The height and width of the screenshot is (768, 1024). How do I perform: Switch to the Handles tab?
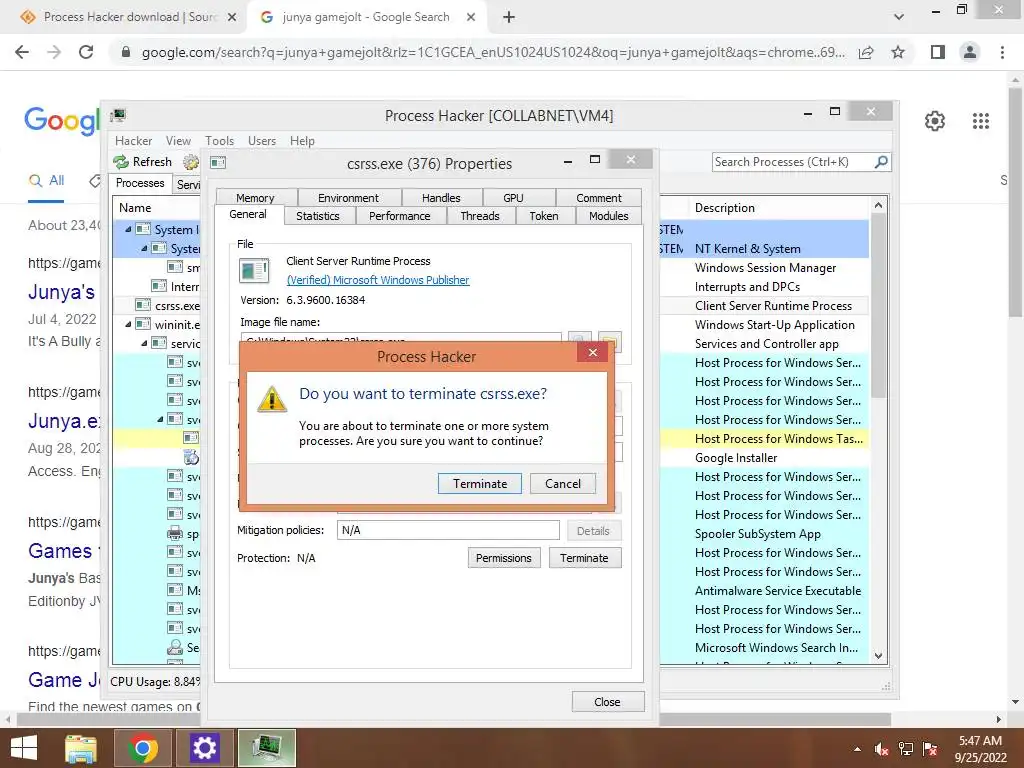click(441, 197)
